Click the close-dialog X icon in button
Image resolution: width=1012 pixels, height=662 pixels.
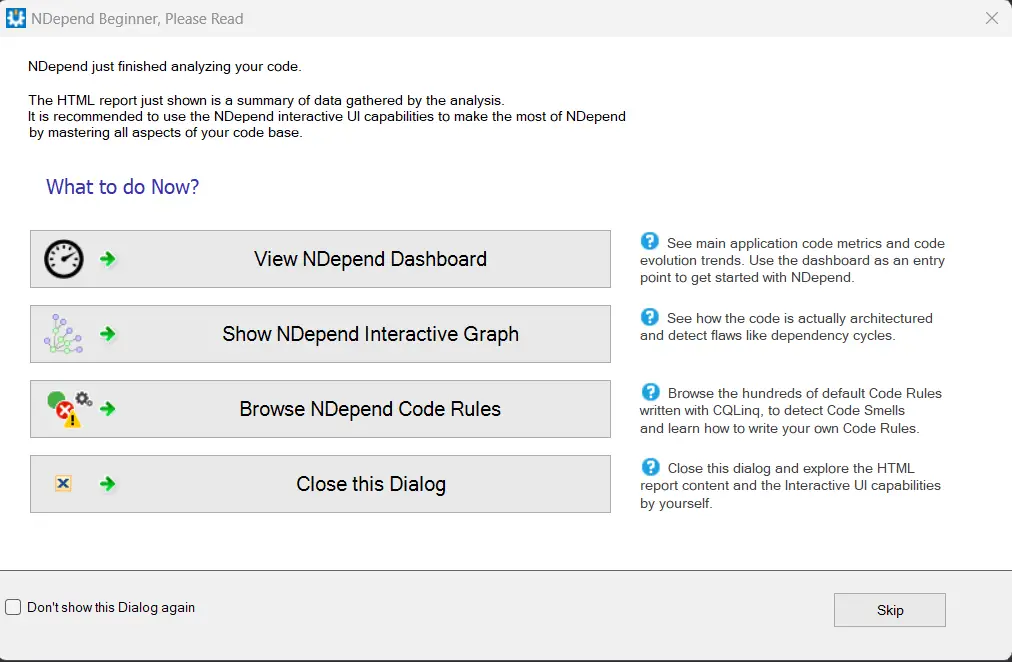(63, 483)
